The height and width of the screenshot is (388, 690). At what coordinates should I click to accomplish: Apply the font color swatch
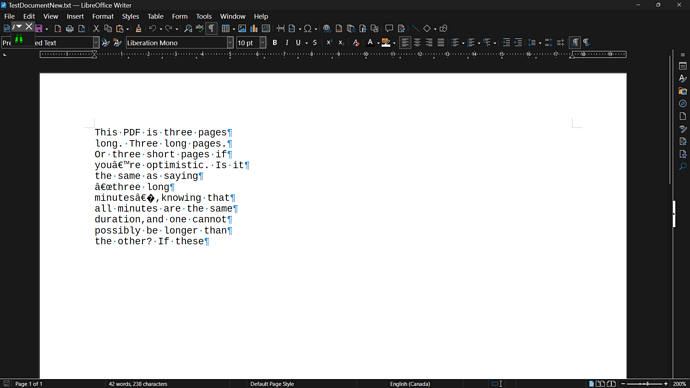(371, 43)
